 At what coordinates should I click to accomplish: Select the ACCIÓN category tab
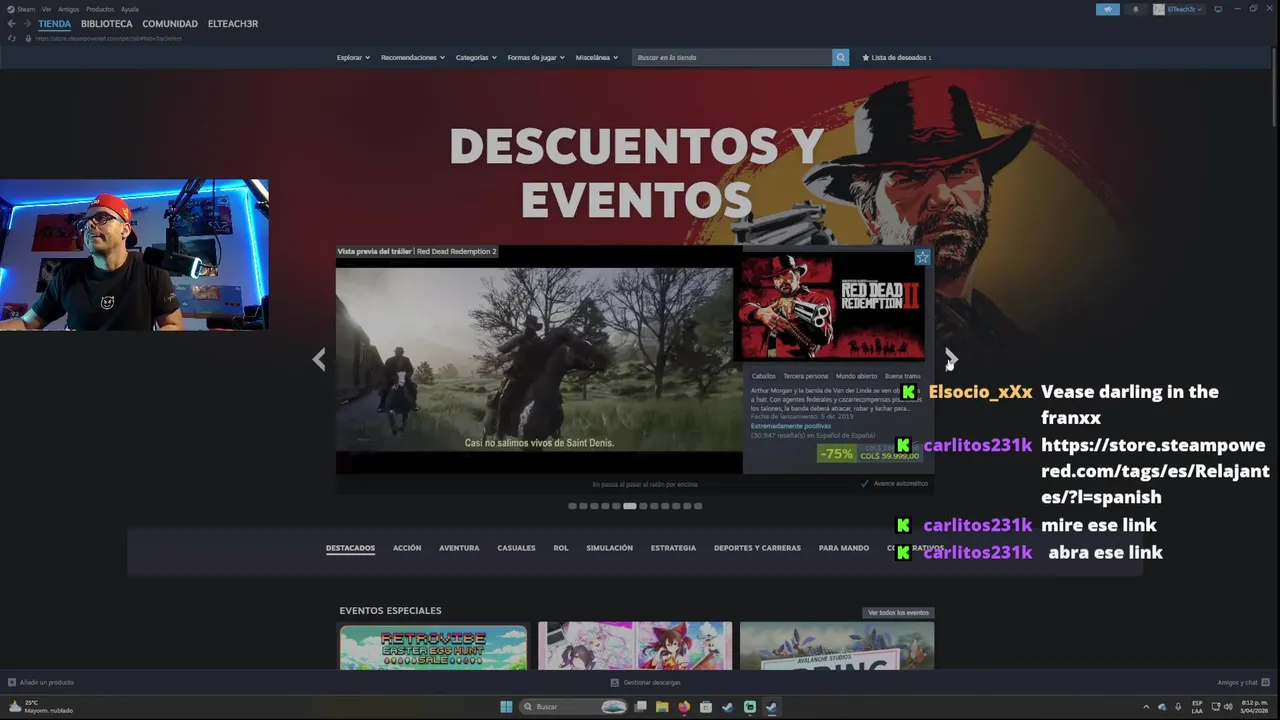[407, 548]
